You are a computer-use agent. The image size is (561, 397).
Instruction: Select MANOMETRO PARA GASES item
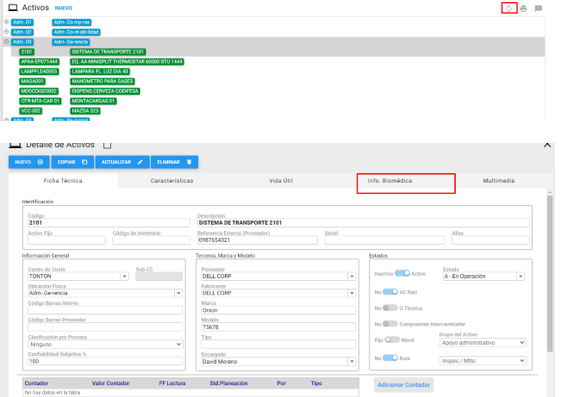102,81
